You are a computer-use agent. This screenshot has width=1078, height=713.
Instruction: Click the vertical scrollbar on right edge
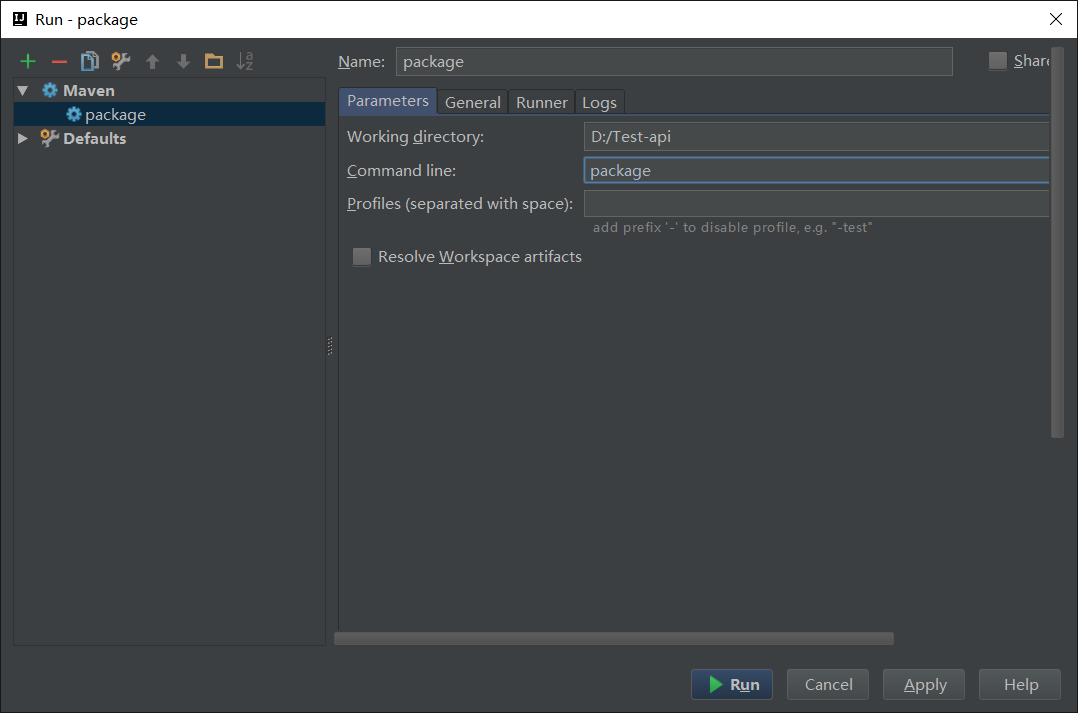[x=1057, y=241]
